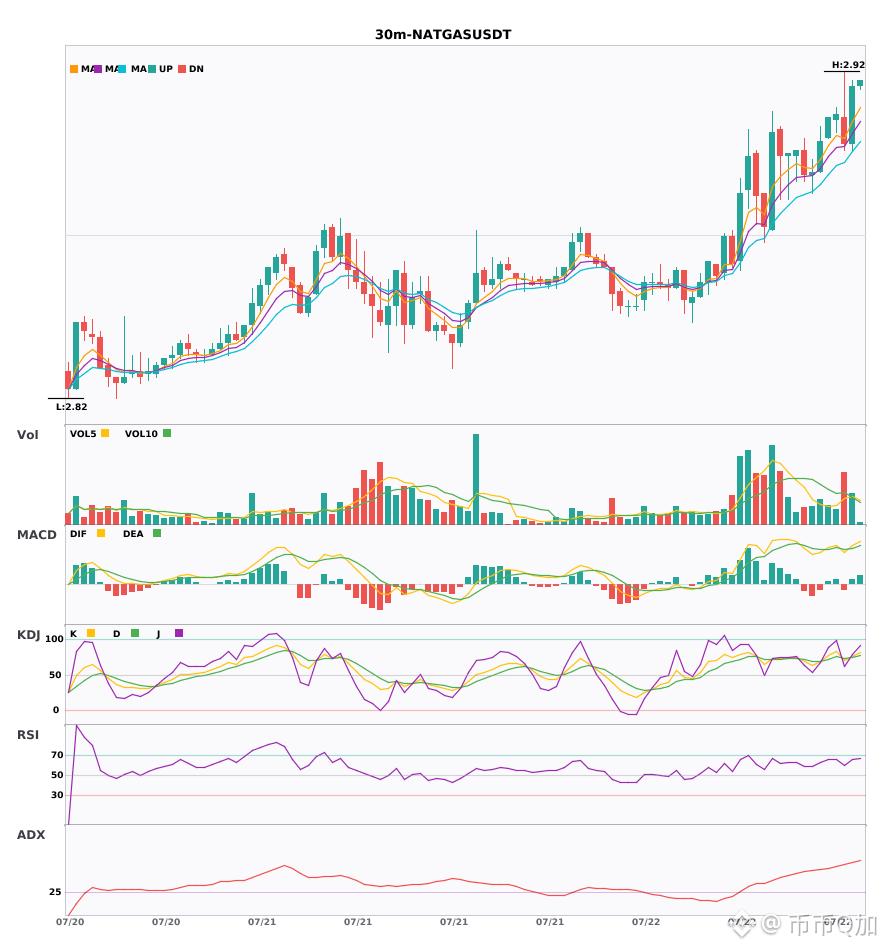Click the ADX panel label
This screenshot has height=950, width=885.
tap(31, 835)
